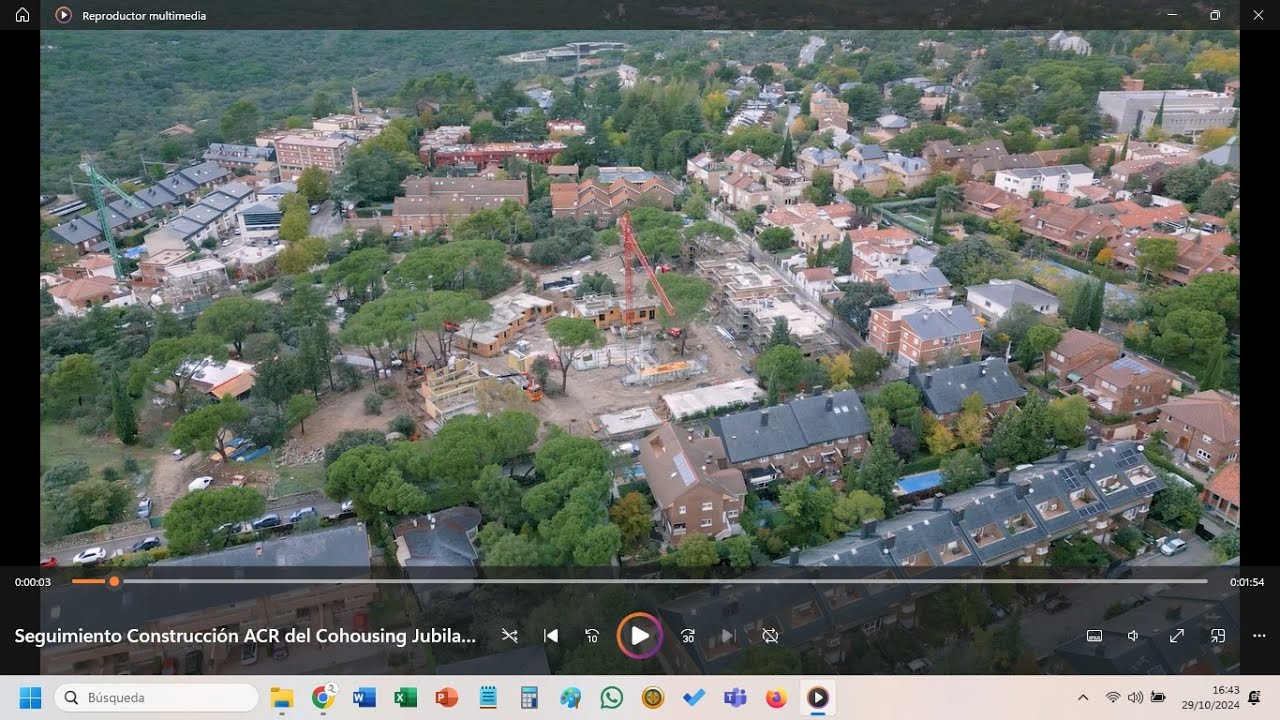Show hidden system tray icons
The width and height of the screenshot is (1280, 720).
point(1083,697)
